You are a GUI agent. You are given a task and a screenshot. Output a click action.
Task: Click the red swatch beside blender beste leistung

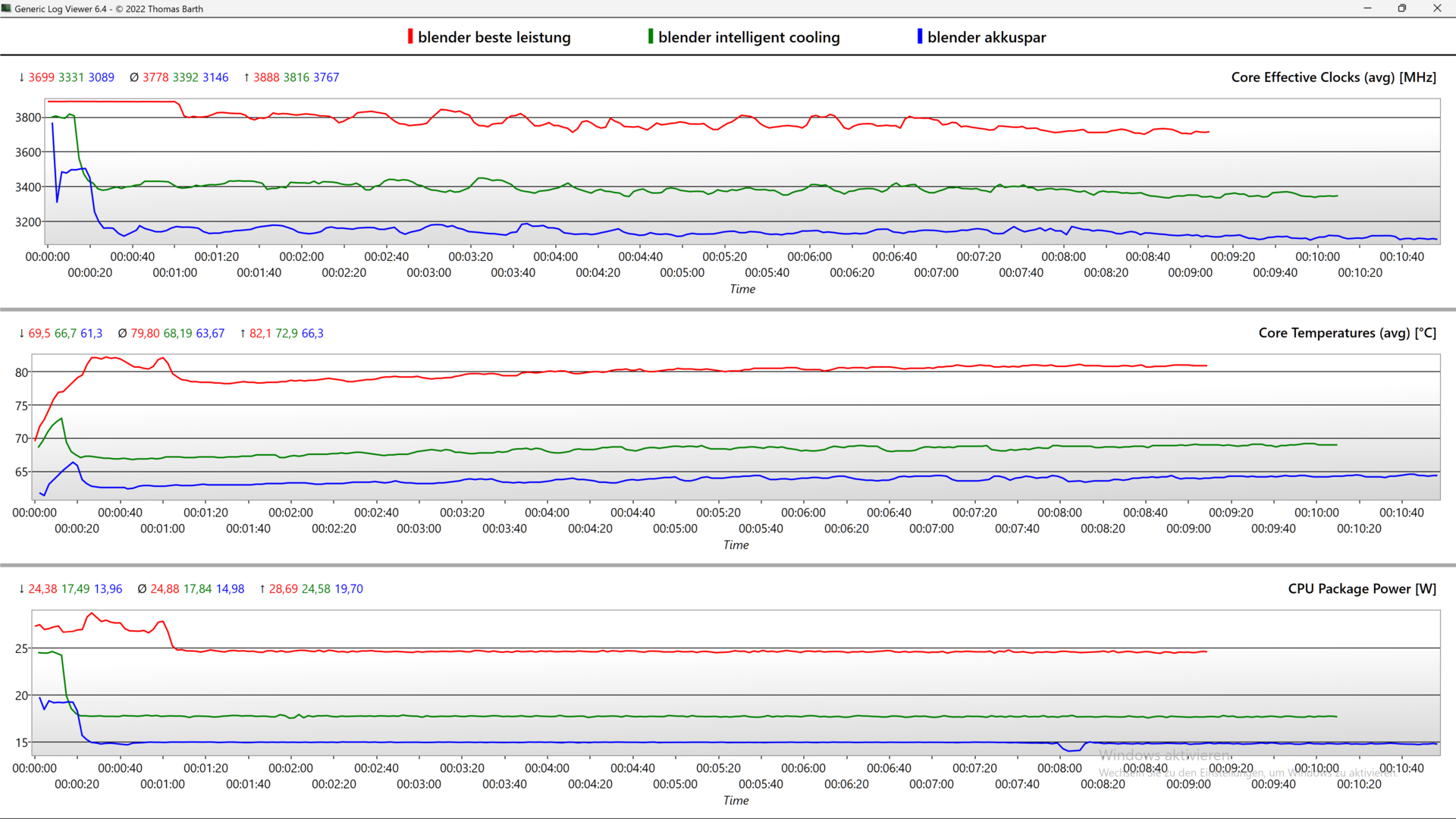410,36
